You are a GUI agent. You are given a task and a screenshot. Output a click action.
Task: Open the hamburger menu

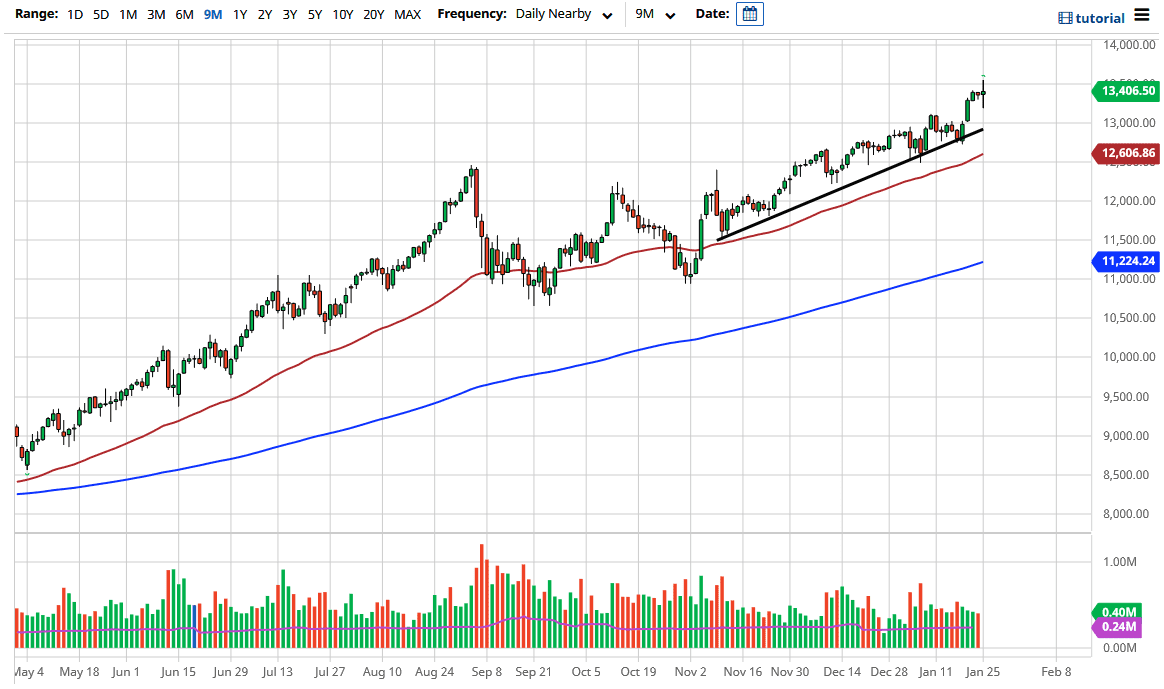coord(1144,16)
